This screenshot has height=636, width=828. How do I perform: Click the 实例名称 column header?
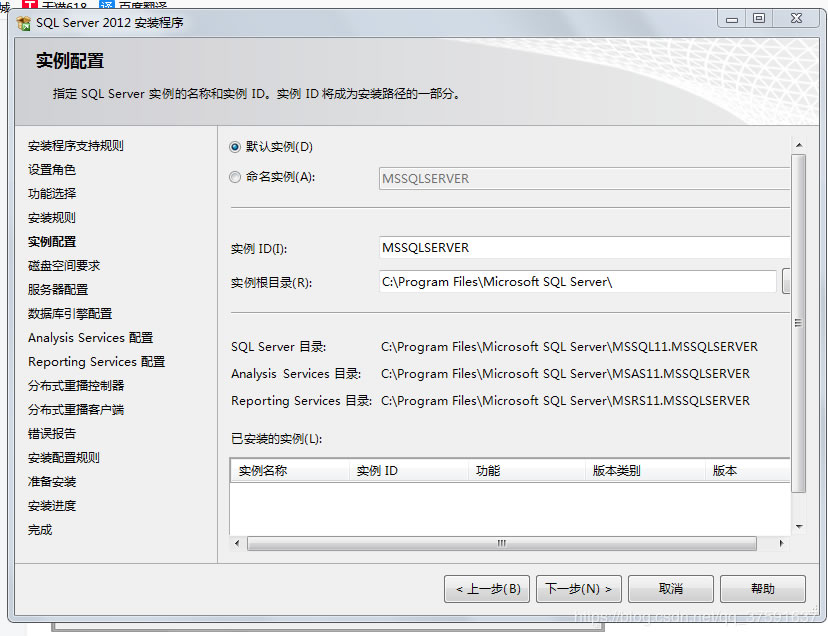pos(289,470)
